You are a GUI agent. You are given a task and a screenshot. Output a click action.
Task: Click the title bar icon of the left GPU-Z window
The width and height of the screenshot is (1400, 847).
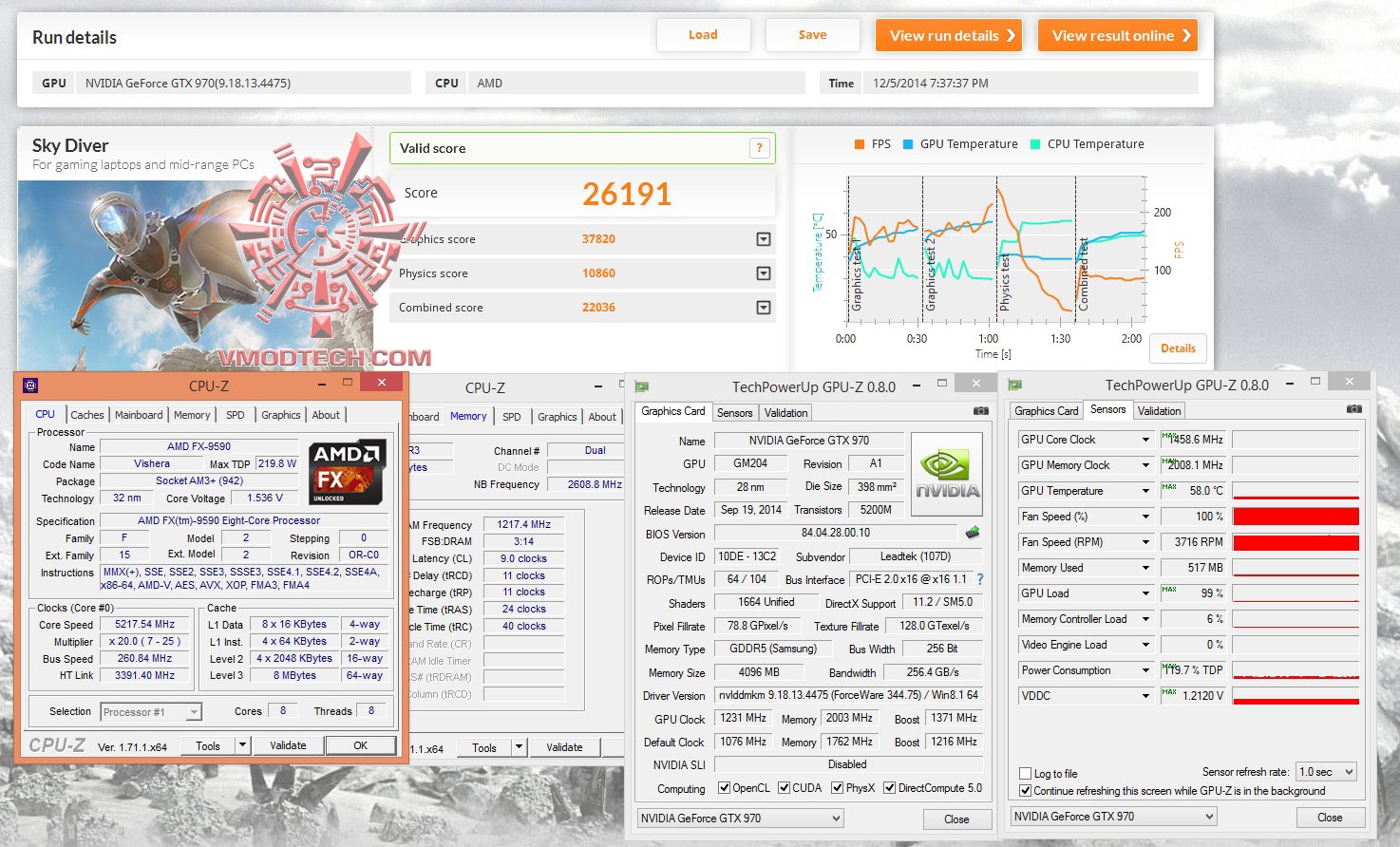(x=642, y=386)
